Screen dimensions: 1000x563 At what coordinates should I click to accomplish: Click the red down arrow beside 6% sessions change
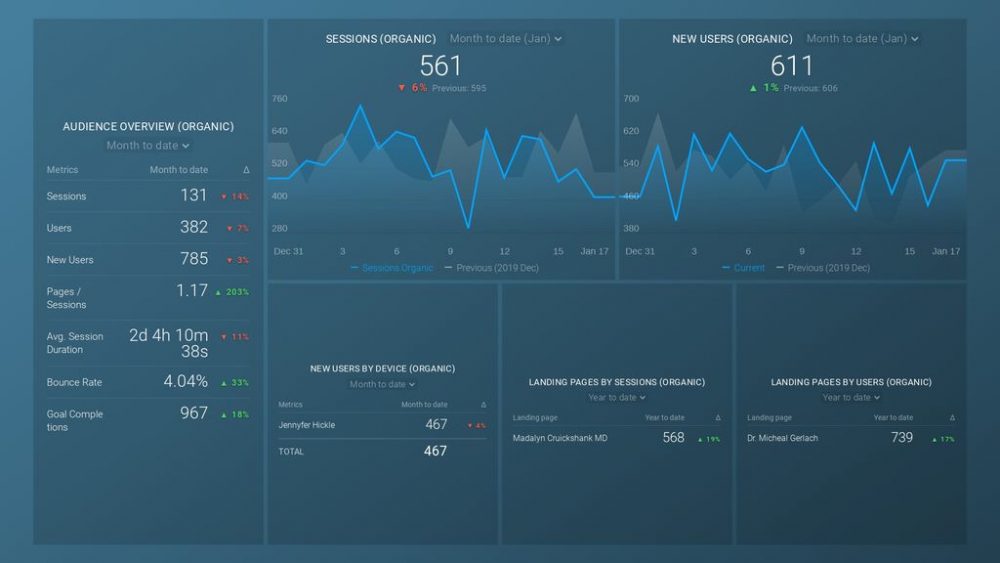click(402, 88)
